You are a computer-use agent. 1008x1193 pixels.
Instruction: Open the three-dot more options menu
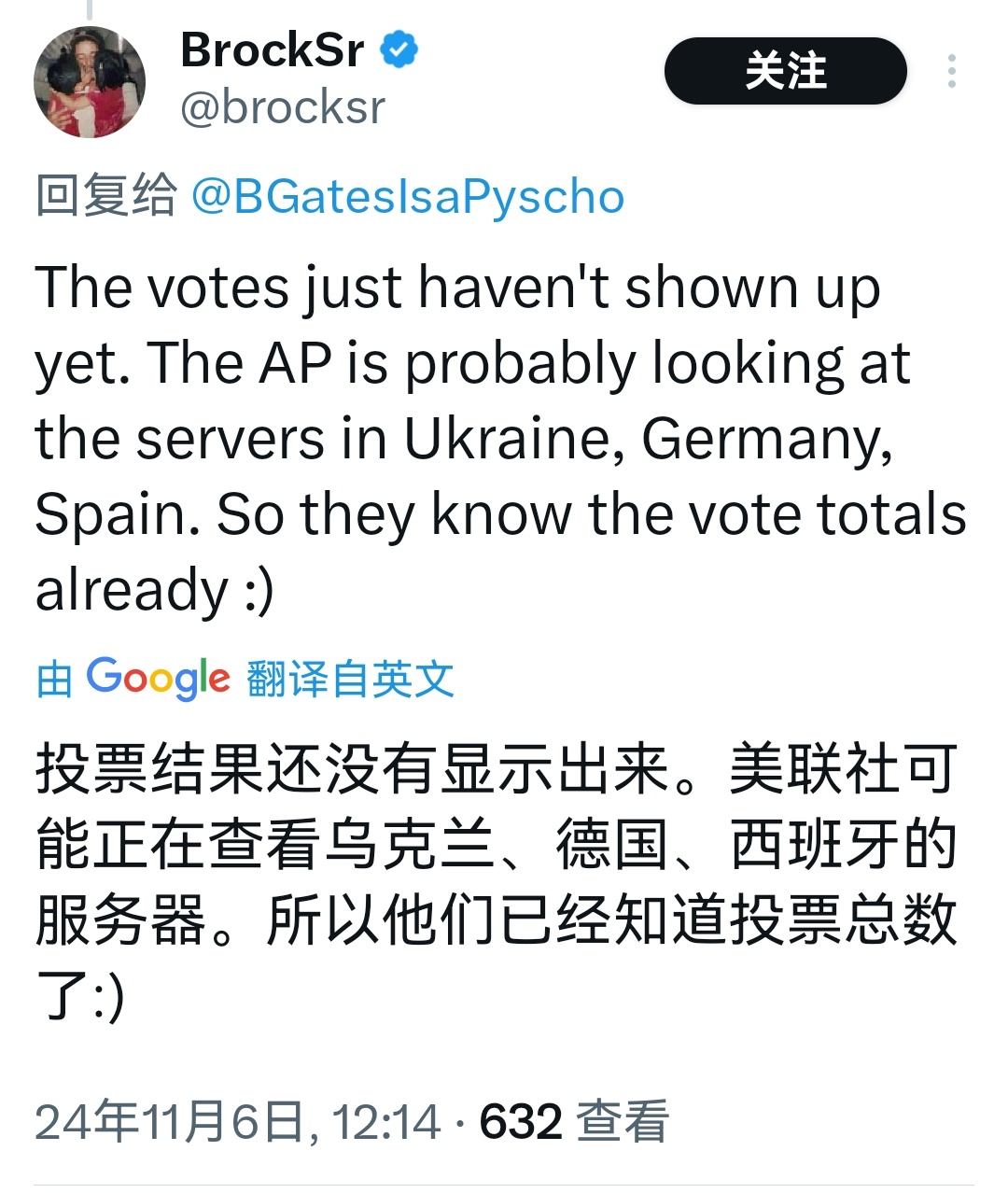click(x=951, y=71)
